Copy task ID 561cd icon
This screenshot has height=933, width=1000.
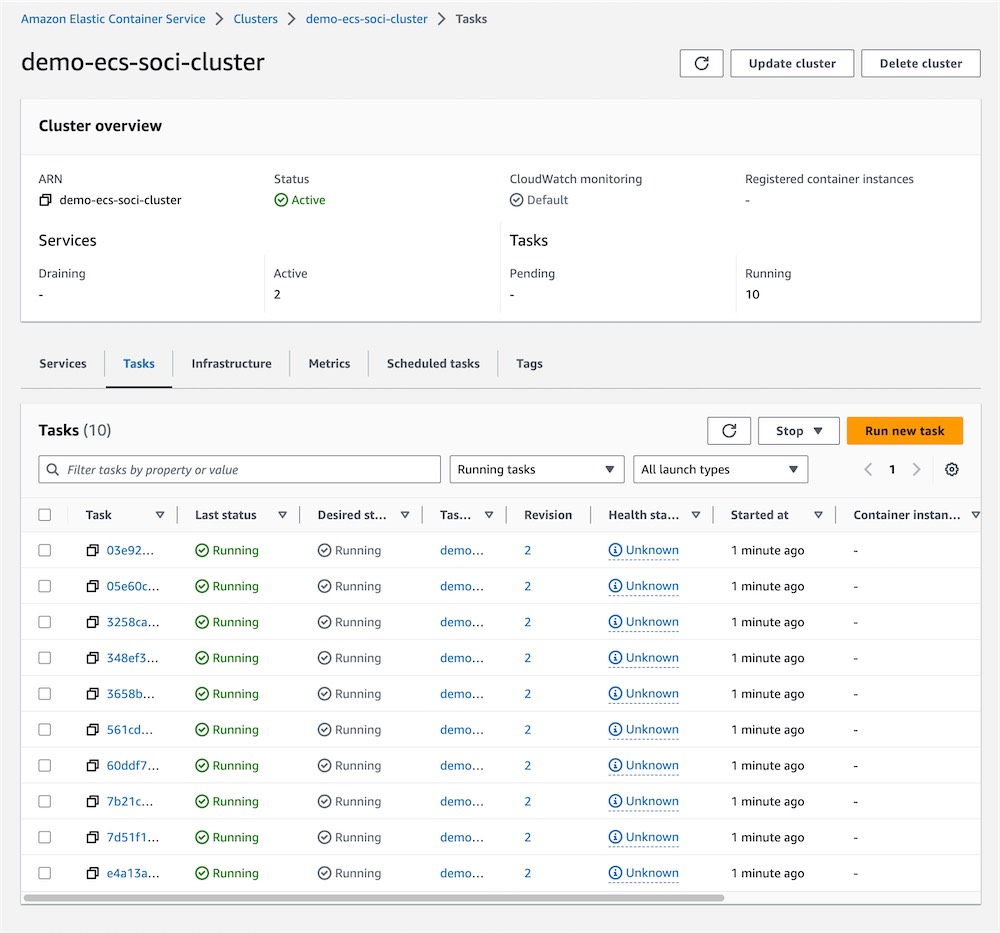93,729
